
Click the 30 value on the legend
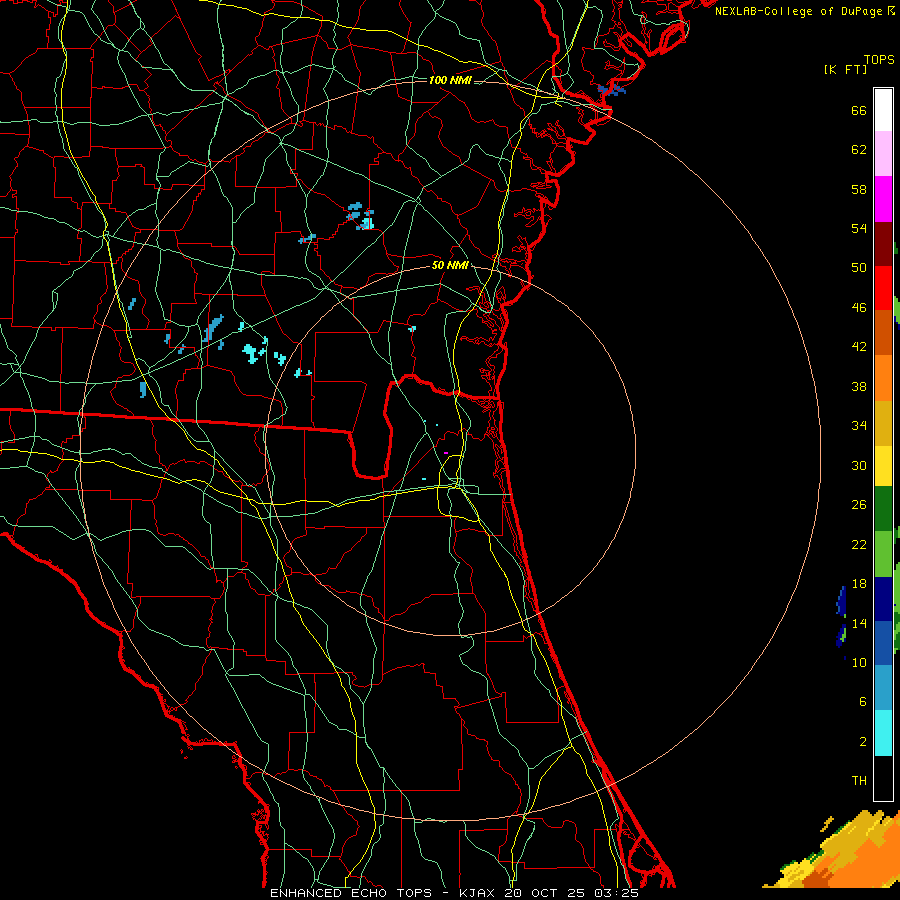click(859, 465)
